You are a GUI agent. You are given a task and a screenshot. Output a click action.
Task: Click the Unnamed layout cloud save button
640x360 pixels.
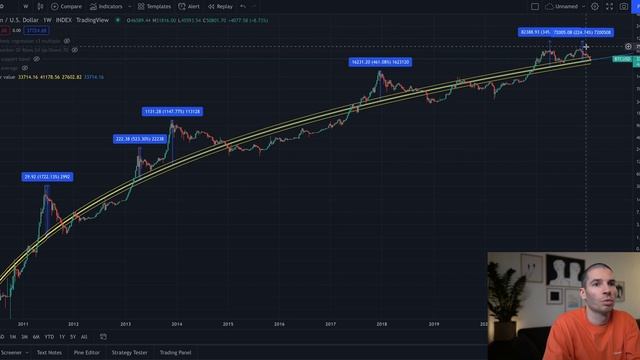click(562, 6)
